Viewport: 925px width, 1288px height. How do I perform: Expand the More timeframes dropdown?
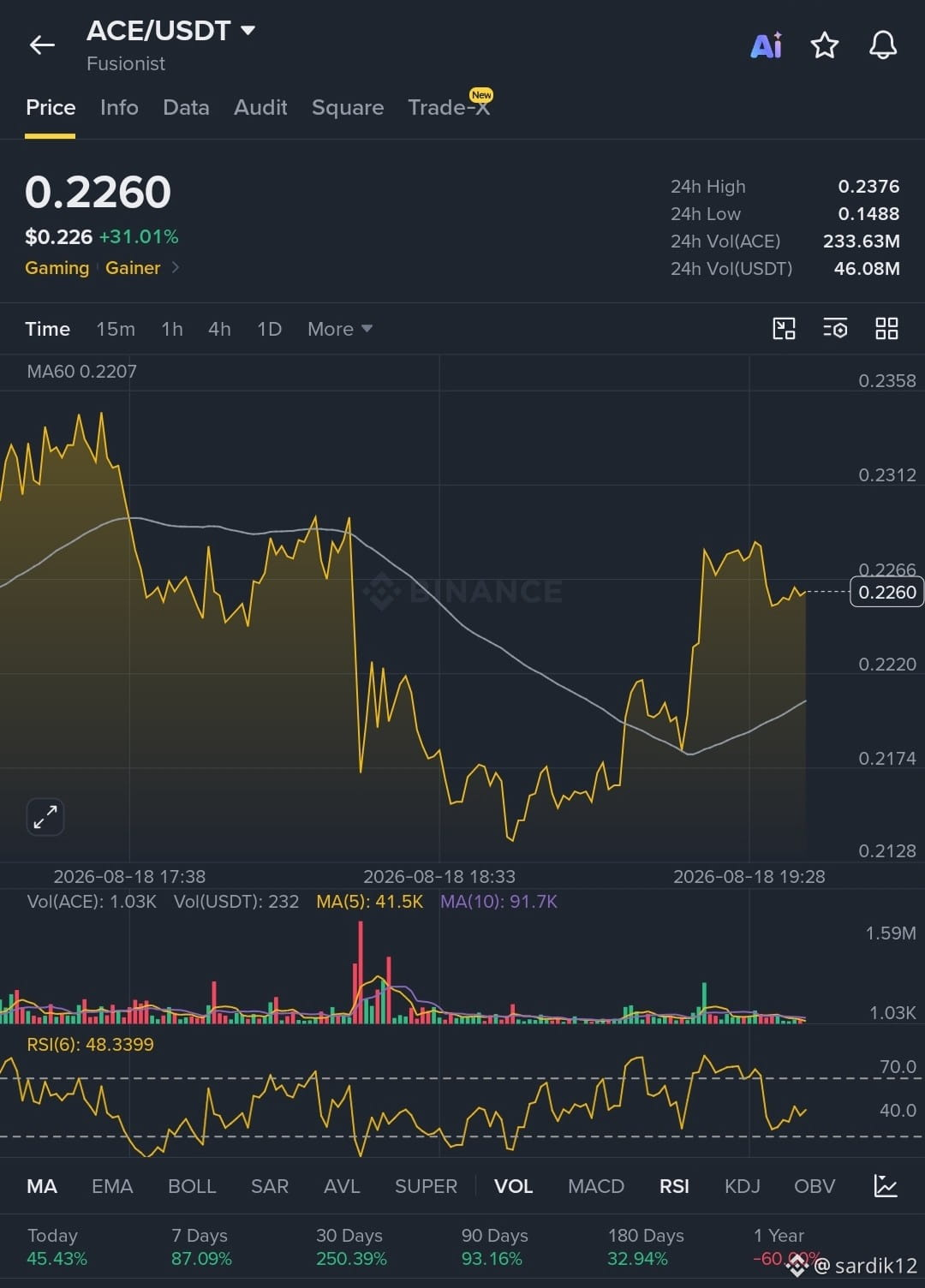(x=340, y=329)
